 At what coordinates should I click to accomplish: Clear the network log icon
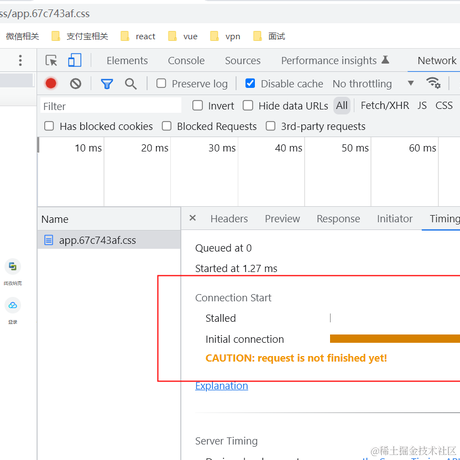[x=76, y=83]
